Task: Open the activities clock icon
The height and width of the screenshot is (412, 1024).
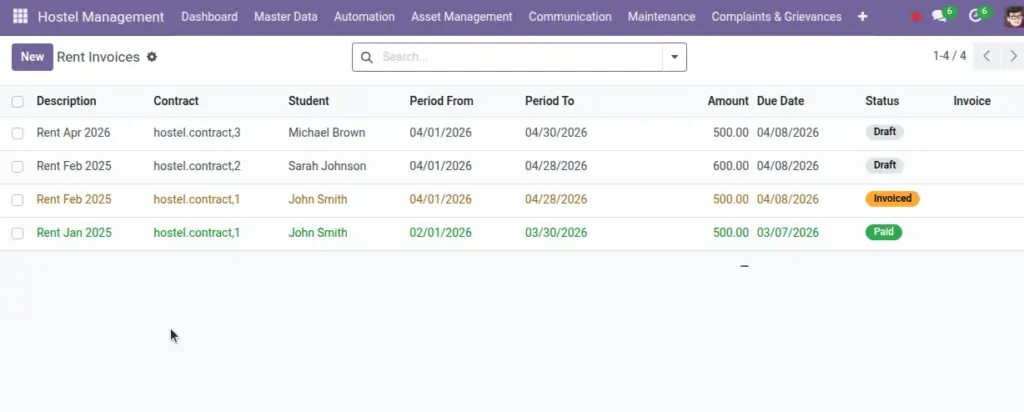Action: point(975,16)
